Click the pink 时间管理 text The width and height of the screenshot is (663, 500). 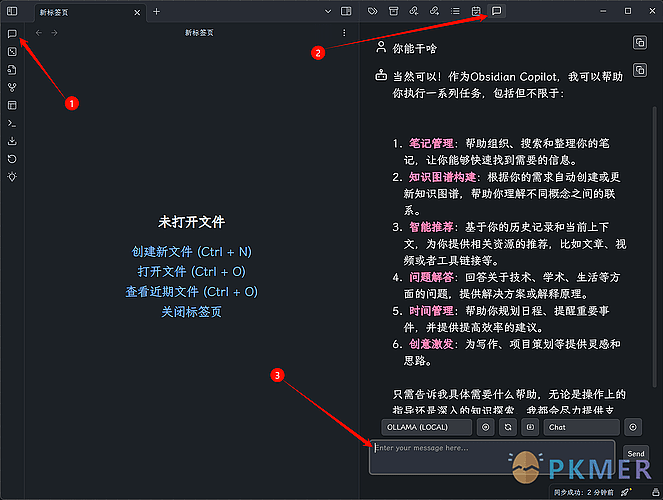click(431, 311)
